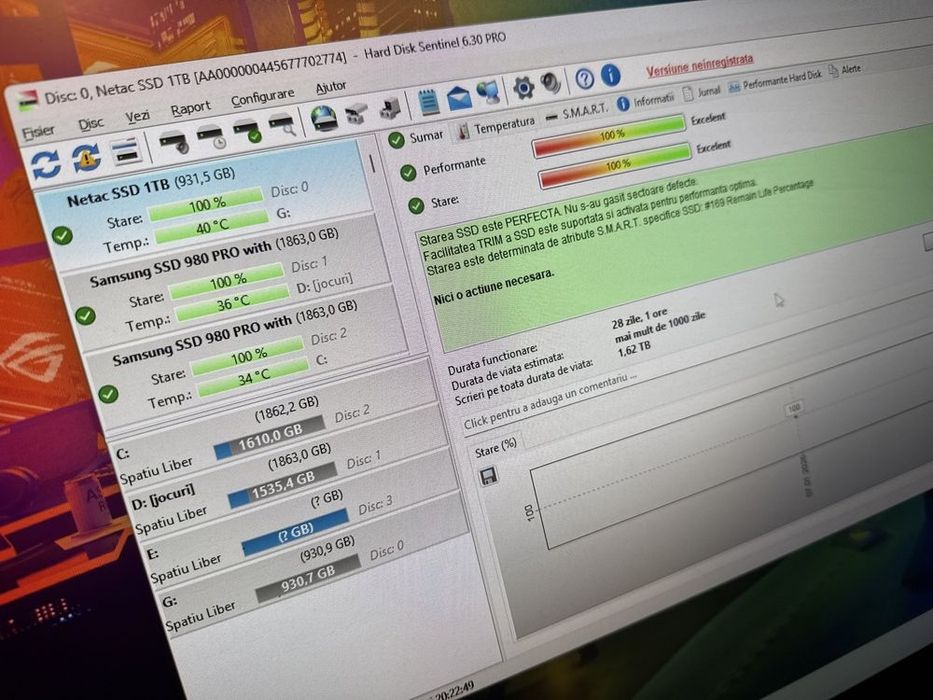The height and width of the screenshot is (700, 933).
Task: Click the green check beside Stare label
Action: coord(416,206)
